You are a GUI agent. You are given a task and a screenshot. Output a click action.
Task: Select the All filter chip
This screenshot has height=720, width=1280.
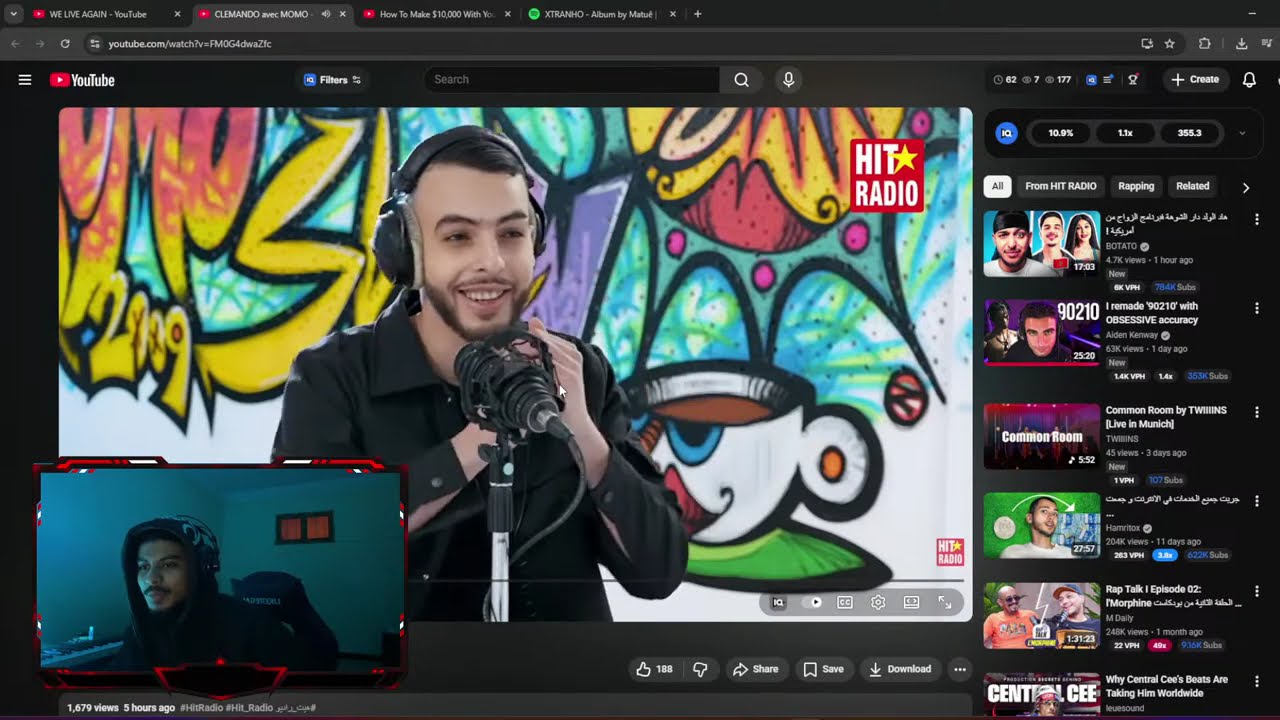pyautogui.click(x=997, y=186)
